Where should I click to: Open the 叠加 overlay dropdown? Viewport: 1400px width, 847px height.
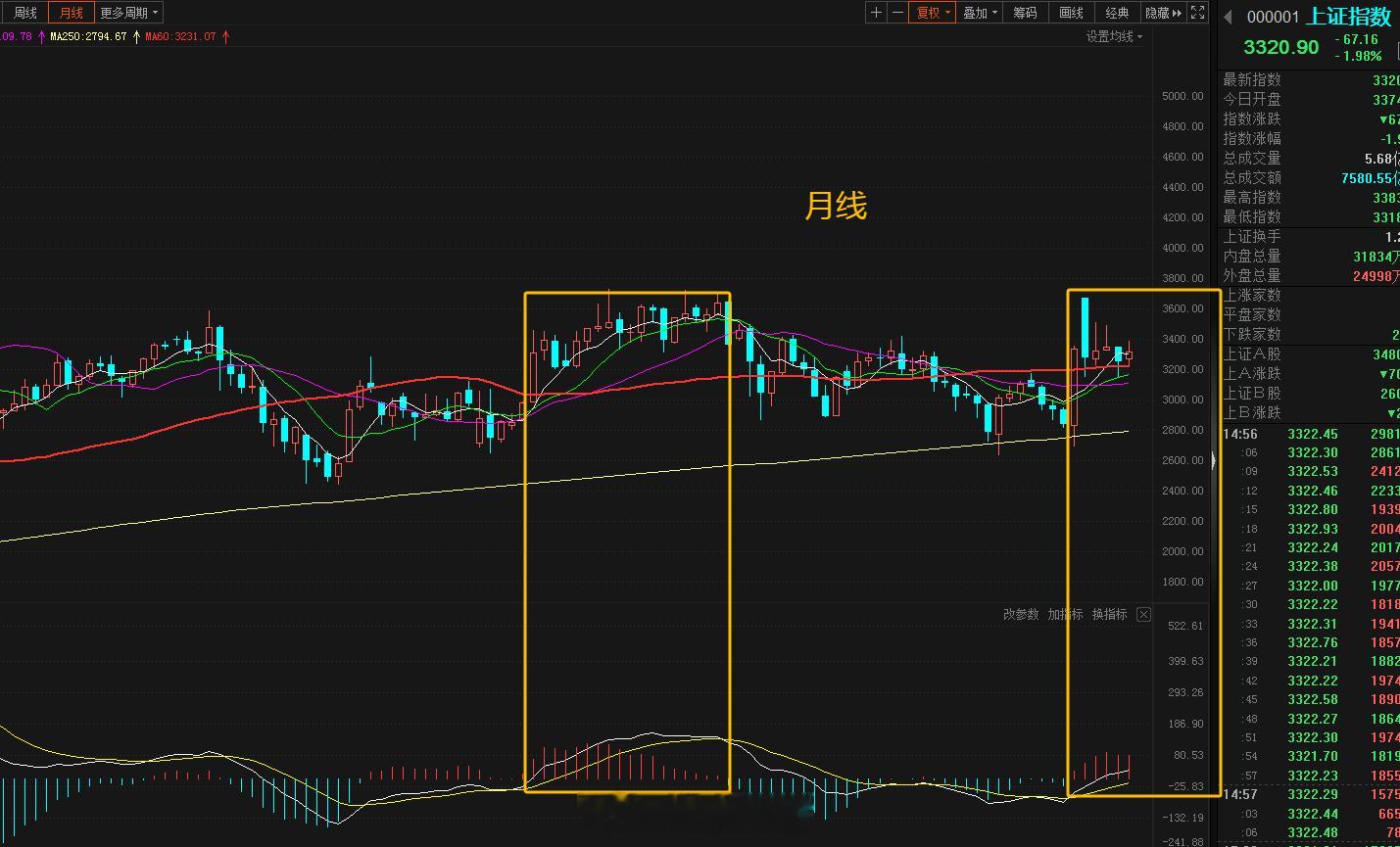coord(979,13)
